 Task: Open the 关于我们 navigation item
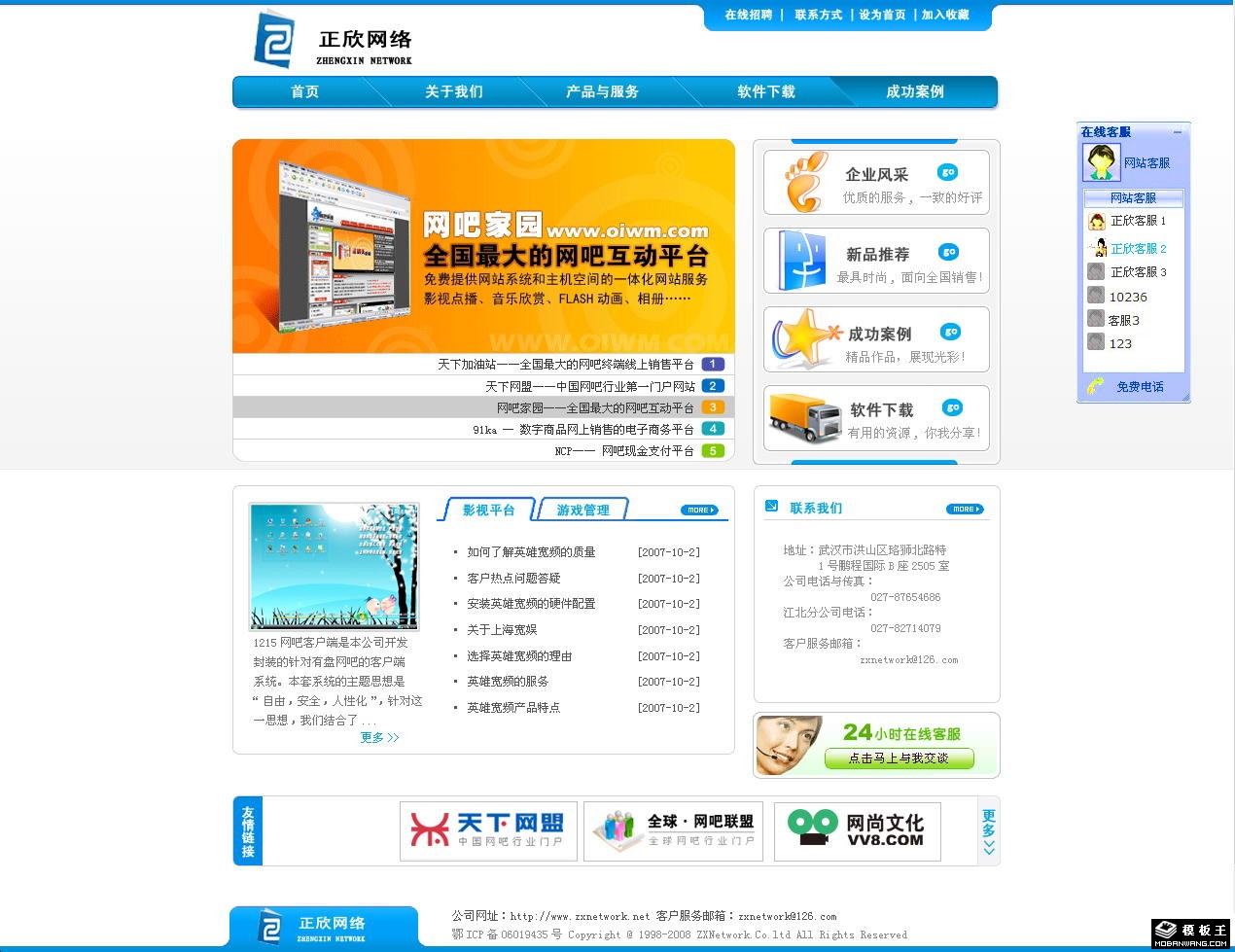[x=454, y=91]
